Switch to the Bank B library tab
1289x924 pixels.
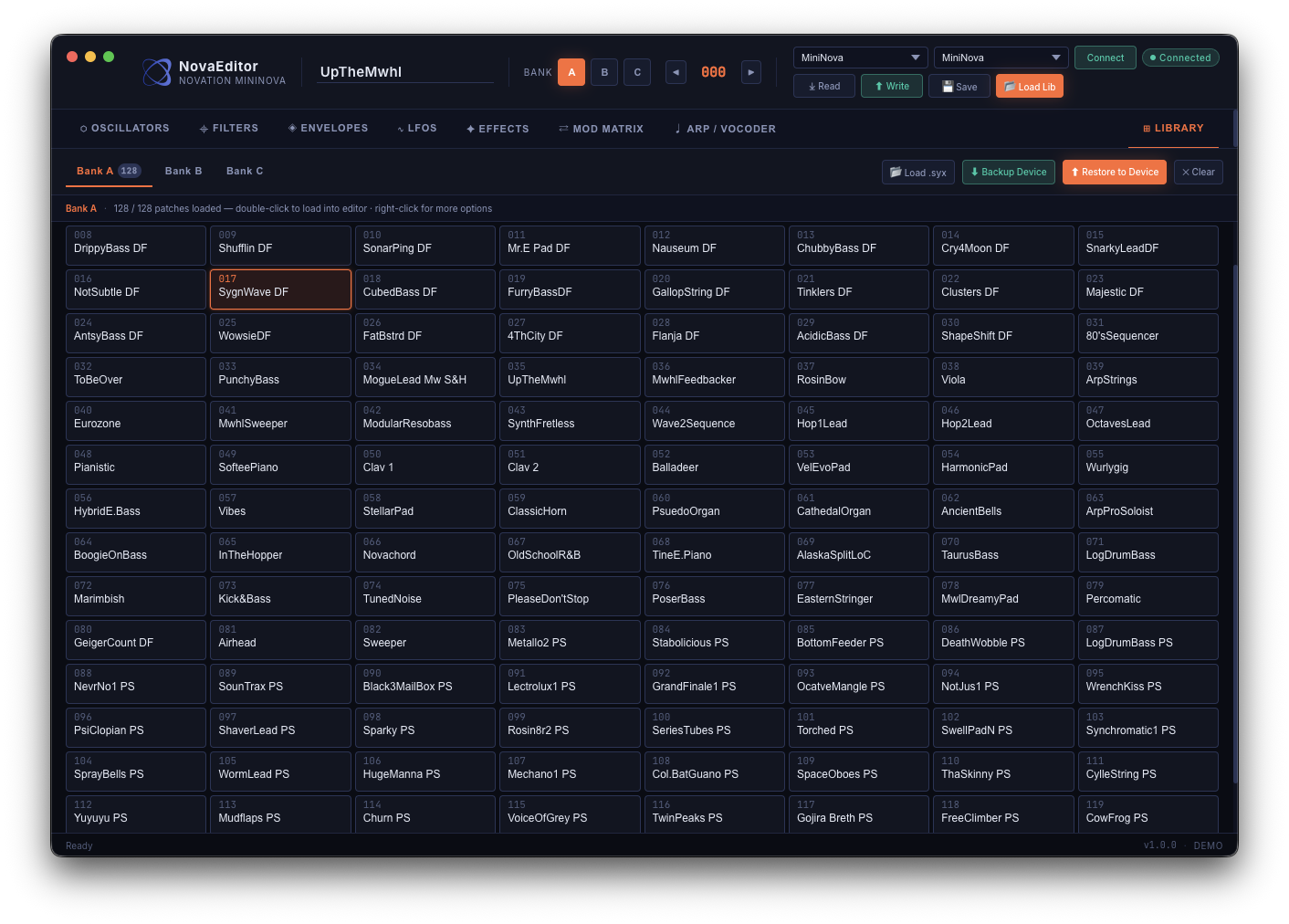point(183,171)
